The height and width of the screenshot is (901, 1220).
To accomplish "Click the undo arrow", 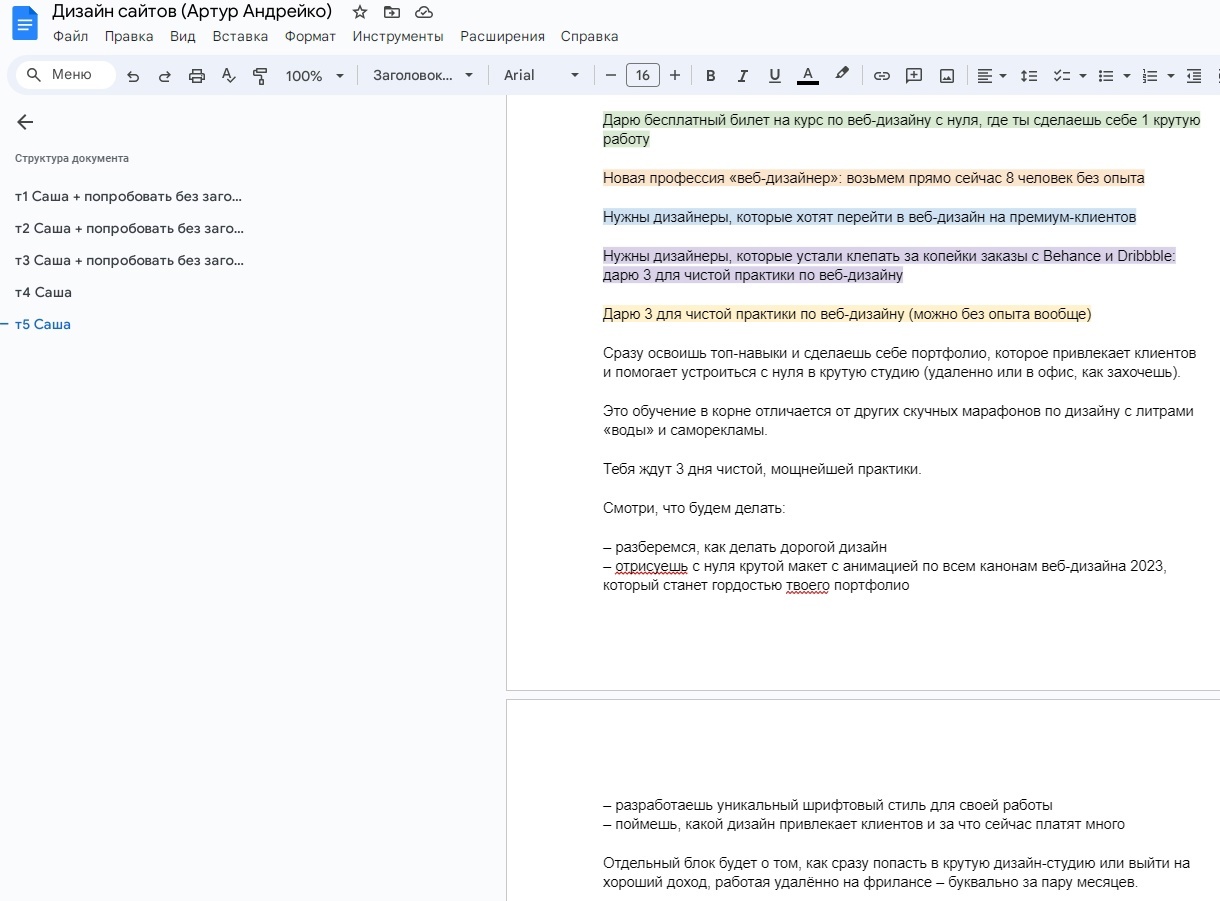I will (x=133, y=76).
